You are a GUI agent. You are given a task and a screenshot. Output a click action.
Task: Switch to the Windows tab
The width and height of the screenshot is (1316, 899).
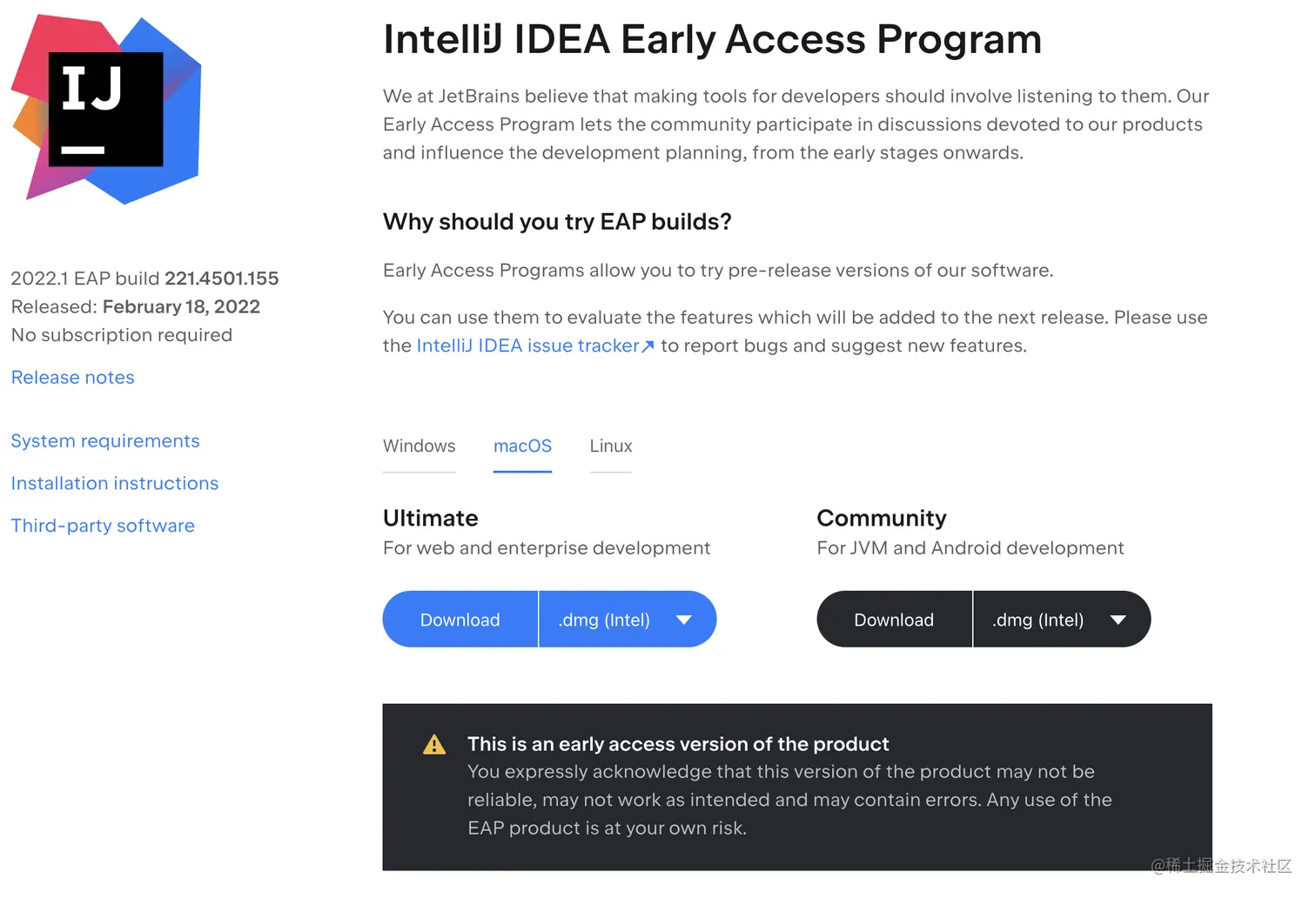[420, 446]
